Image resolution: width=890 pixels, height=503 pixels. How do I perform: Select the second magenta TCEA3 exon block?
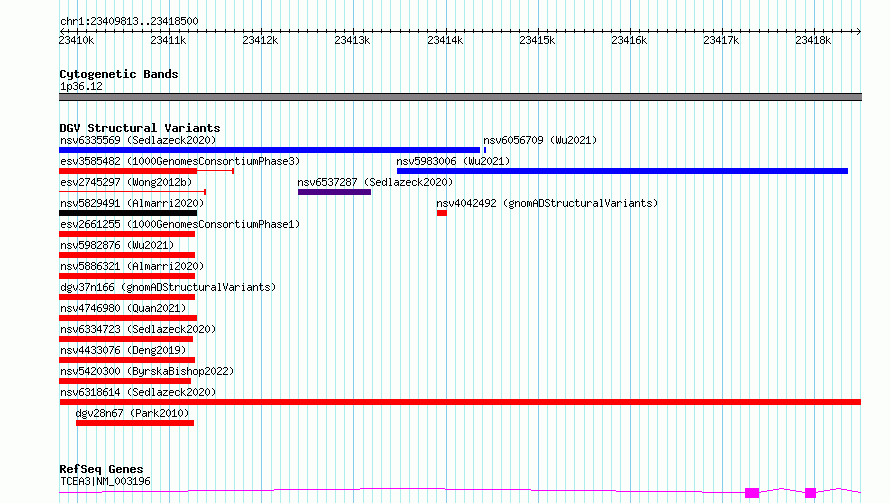[811, 493]
